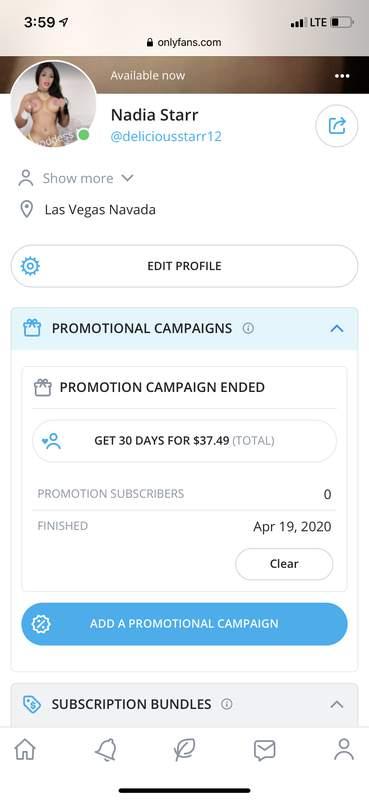Tap the Las Vegas Navada location
This screenshot has height=800, width=369.
coord(100,210)
